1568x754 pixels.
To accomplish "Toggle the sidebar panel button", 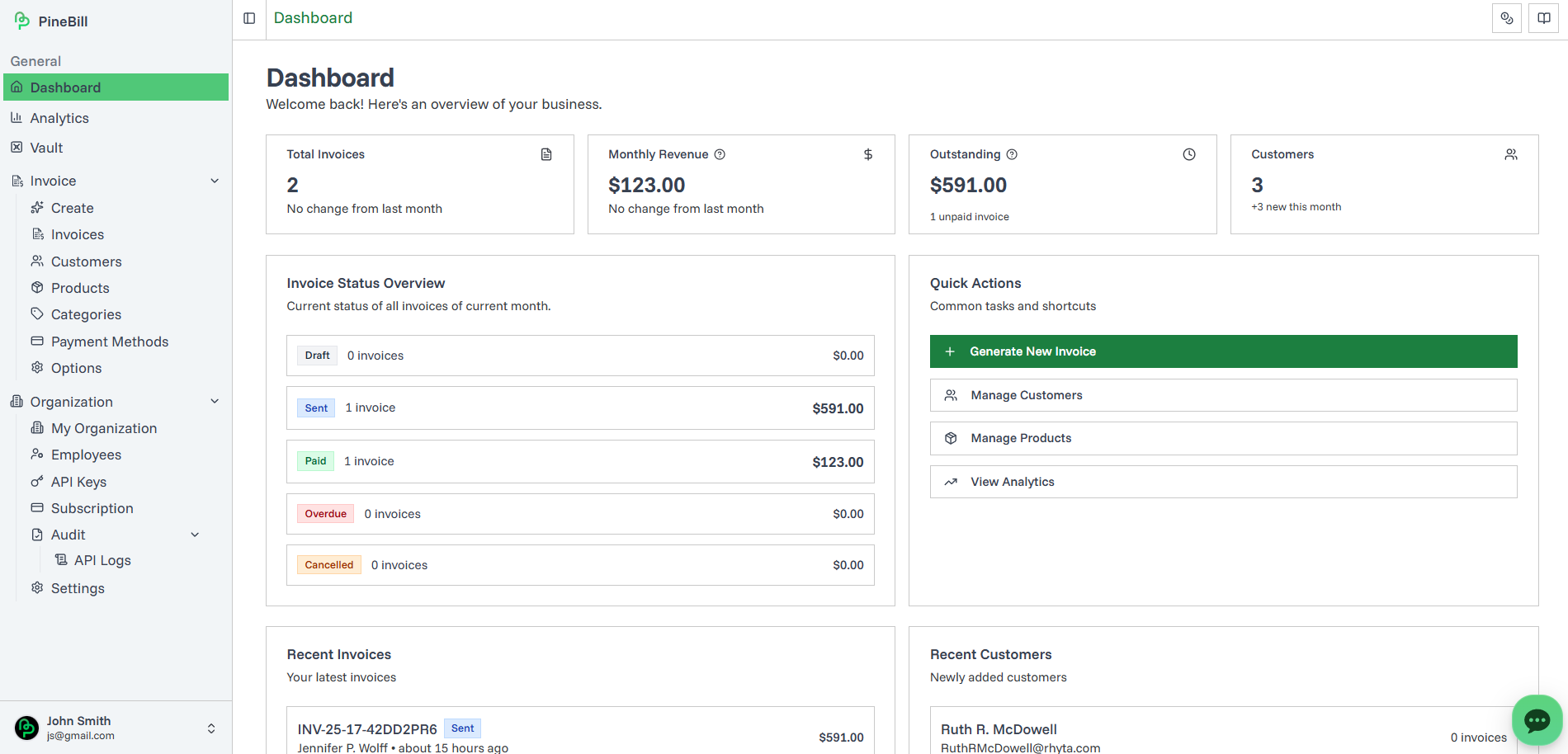I will tap(249, 18).
